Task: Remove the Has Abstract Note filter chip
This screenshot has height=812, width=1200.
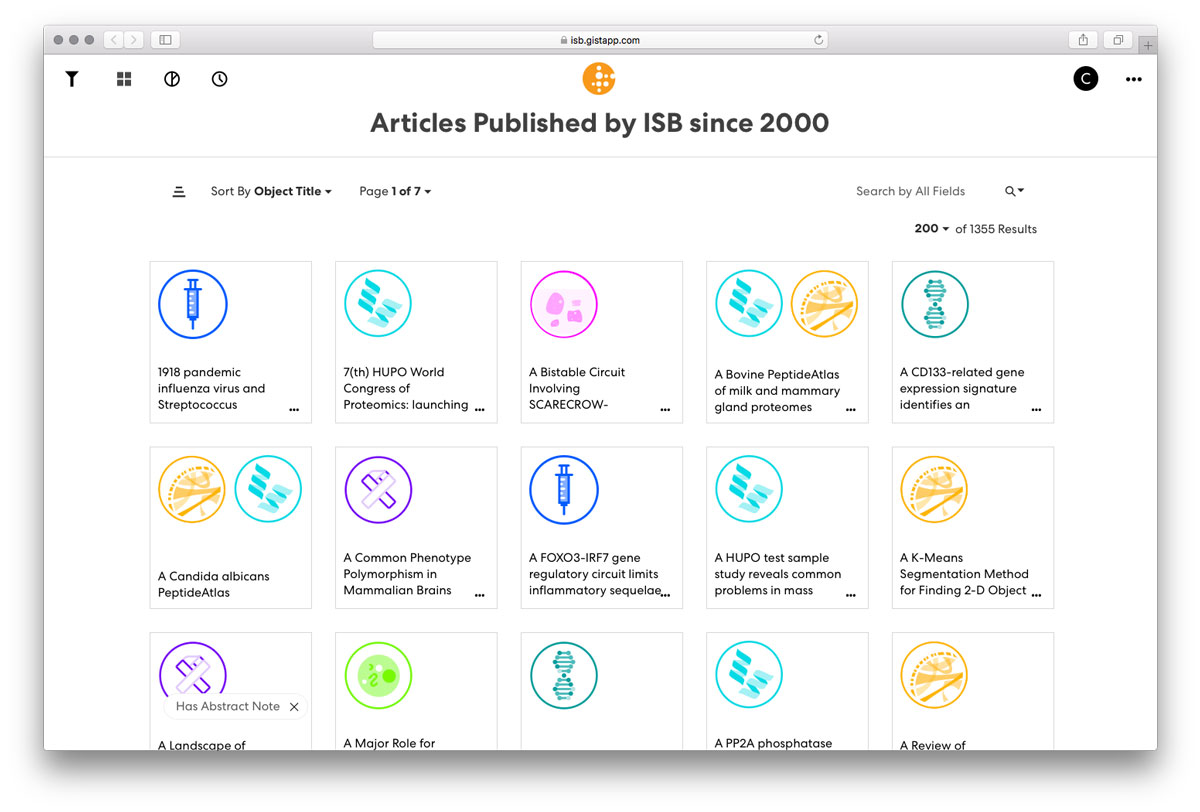Action: click(294, 707)
